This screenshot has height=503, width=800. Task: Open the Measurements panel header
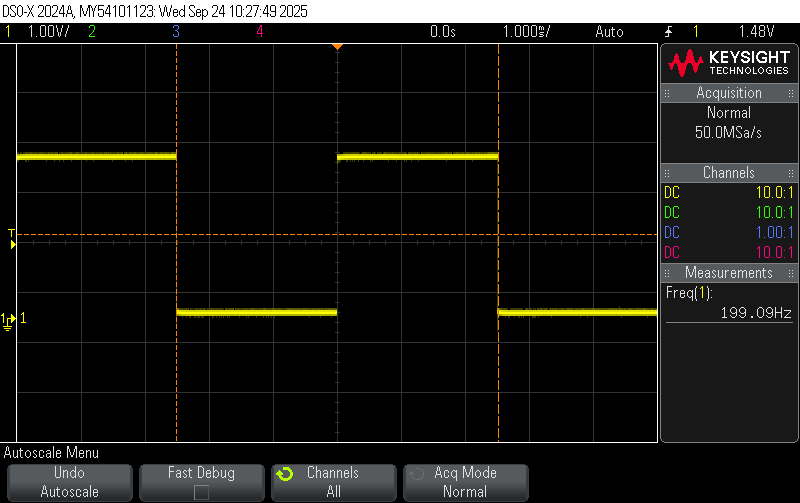(x=729, y=273)
